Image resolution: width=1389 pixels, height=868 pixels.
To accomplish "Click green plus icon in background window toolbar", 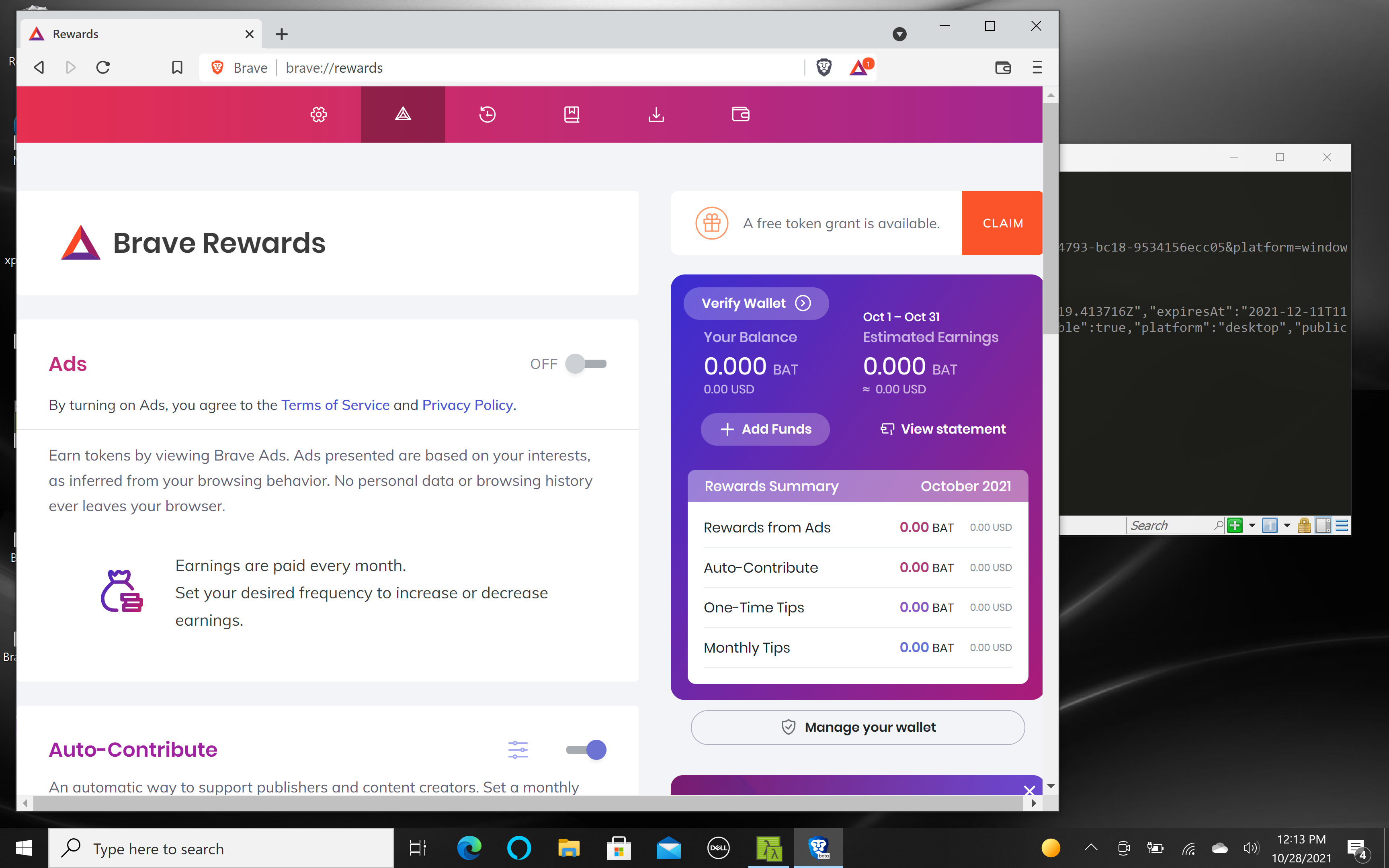I will 1235,525.
